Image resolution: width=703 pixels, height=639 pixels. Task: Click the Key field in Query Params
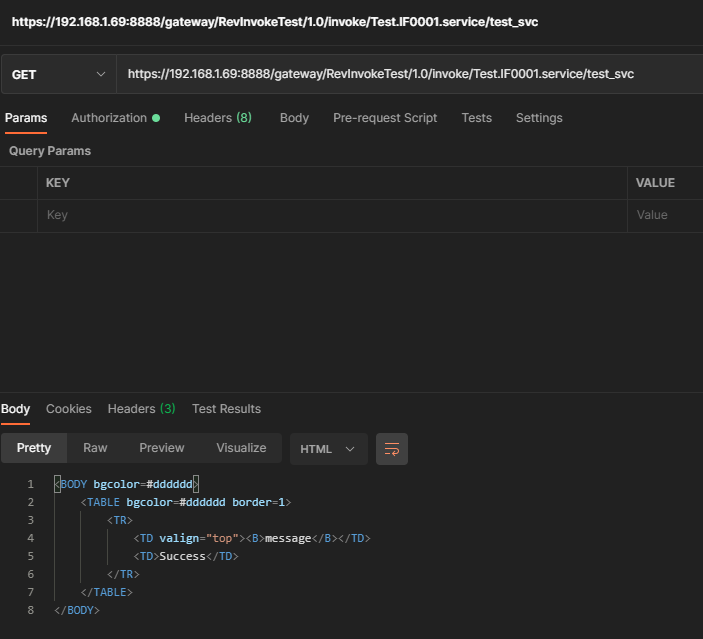pos(330,215)
